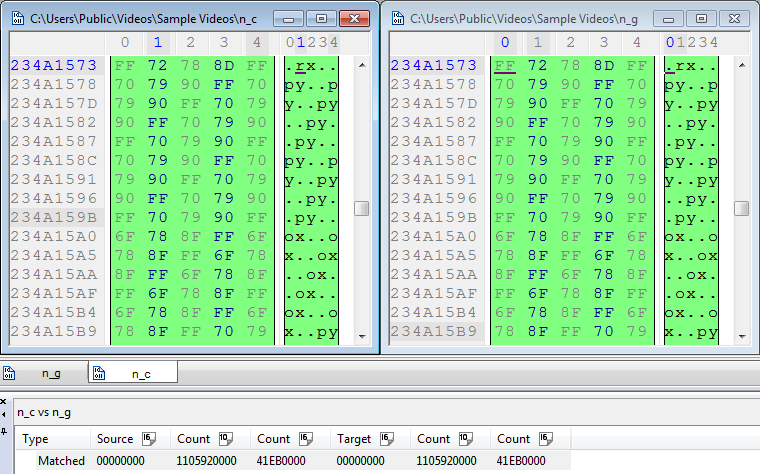
Task: Click address 234A1573 in n_c window
Action: (x=54, y=65)
